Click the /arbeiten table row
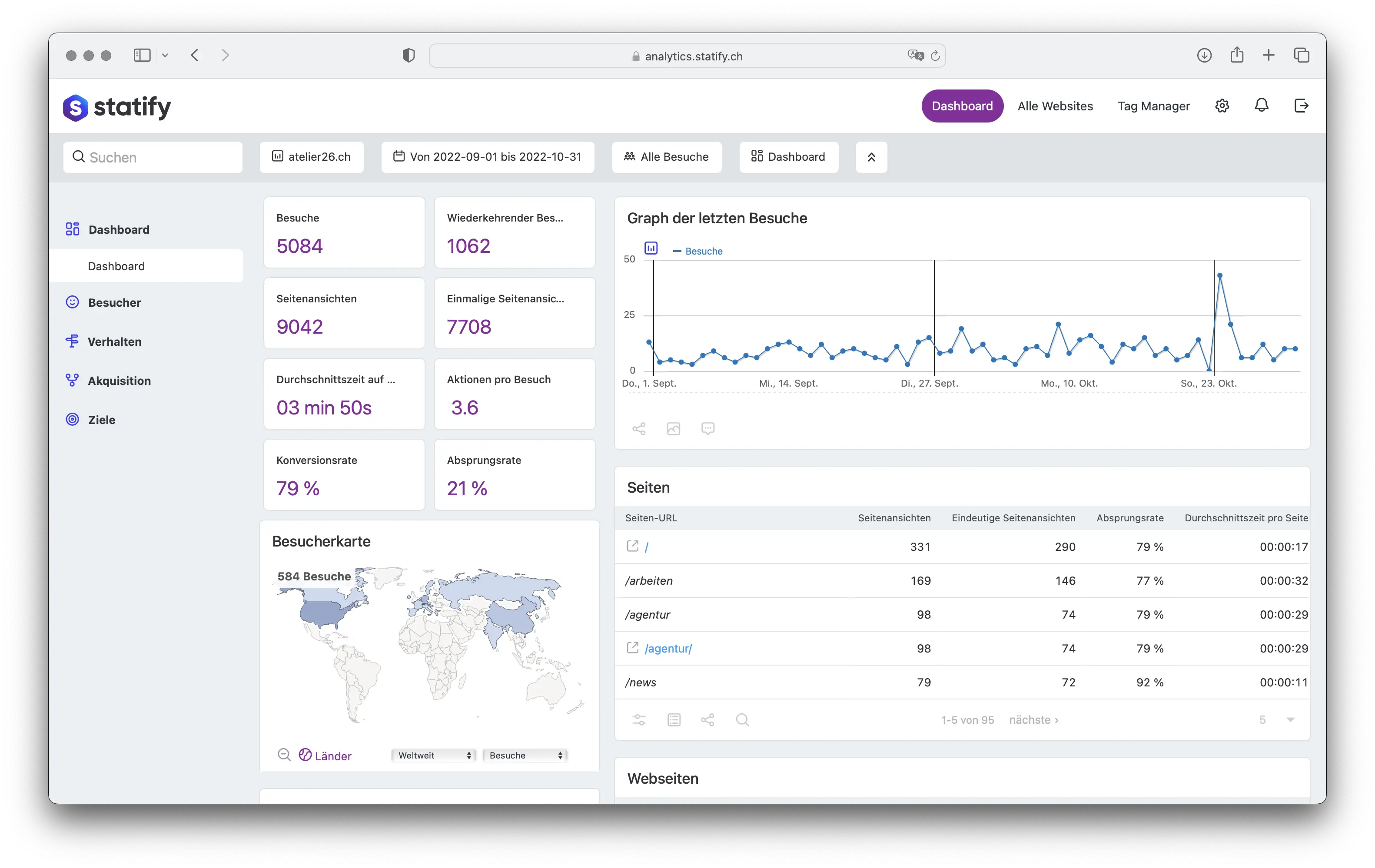Screen dimensions: 1375x868 [x=962, y=580]
